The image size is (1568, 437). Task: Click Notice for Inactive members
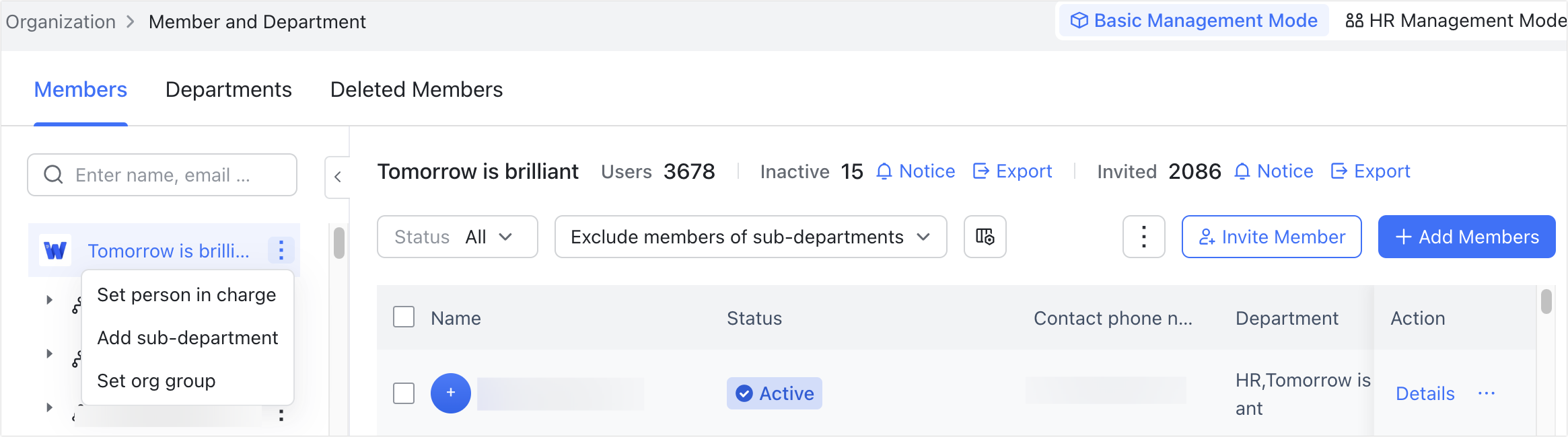click(915, 171)
